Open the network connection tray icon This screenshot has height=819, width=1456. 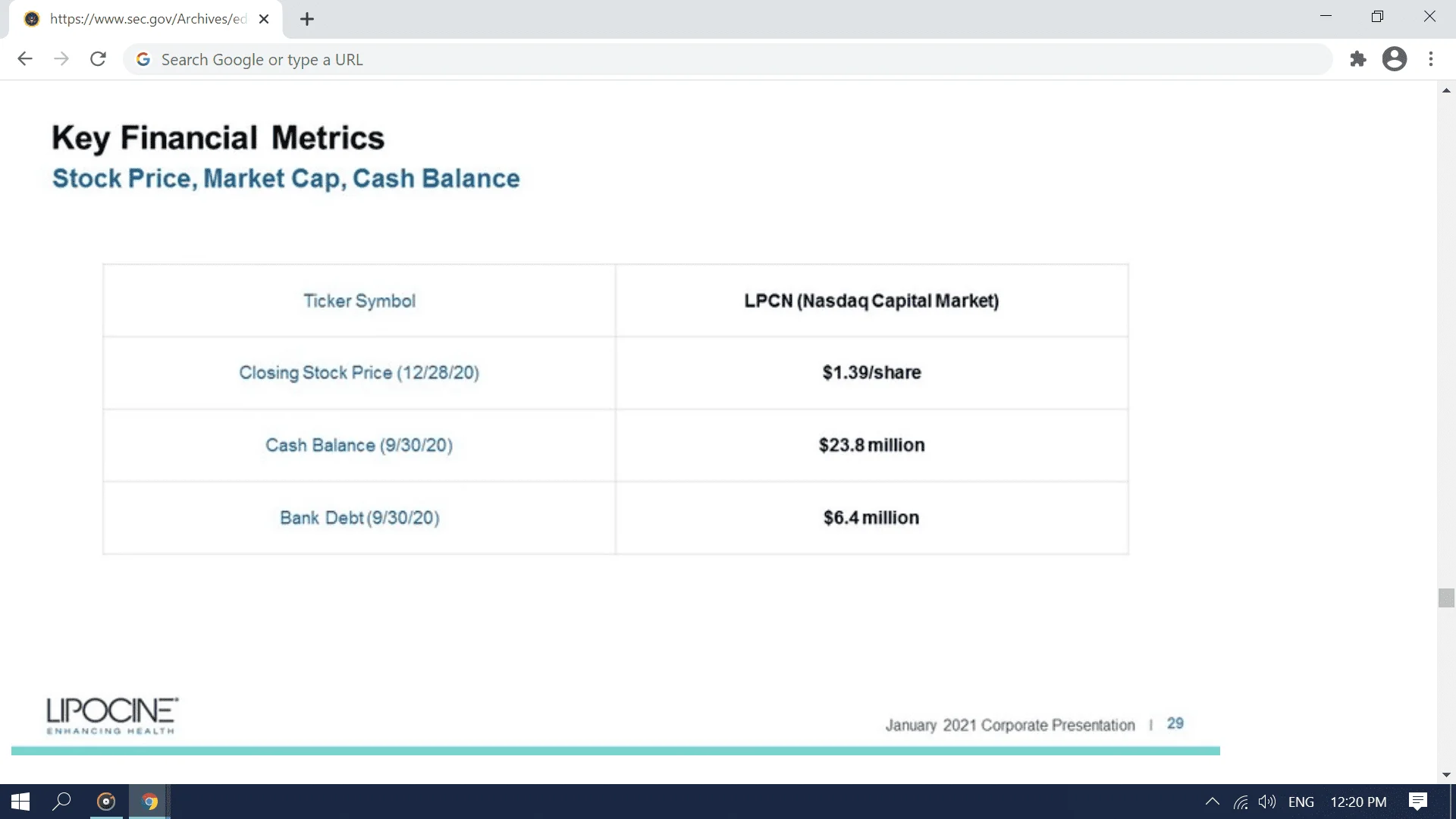click(x=1241, y=802)
